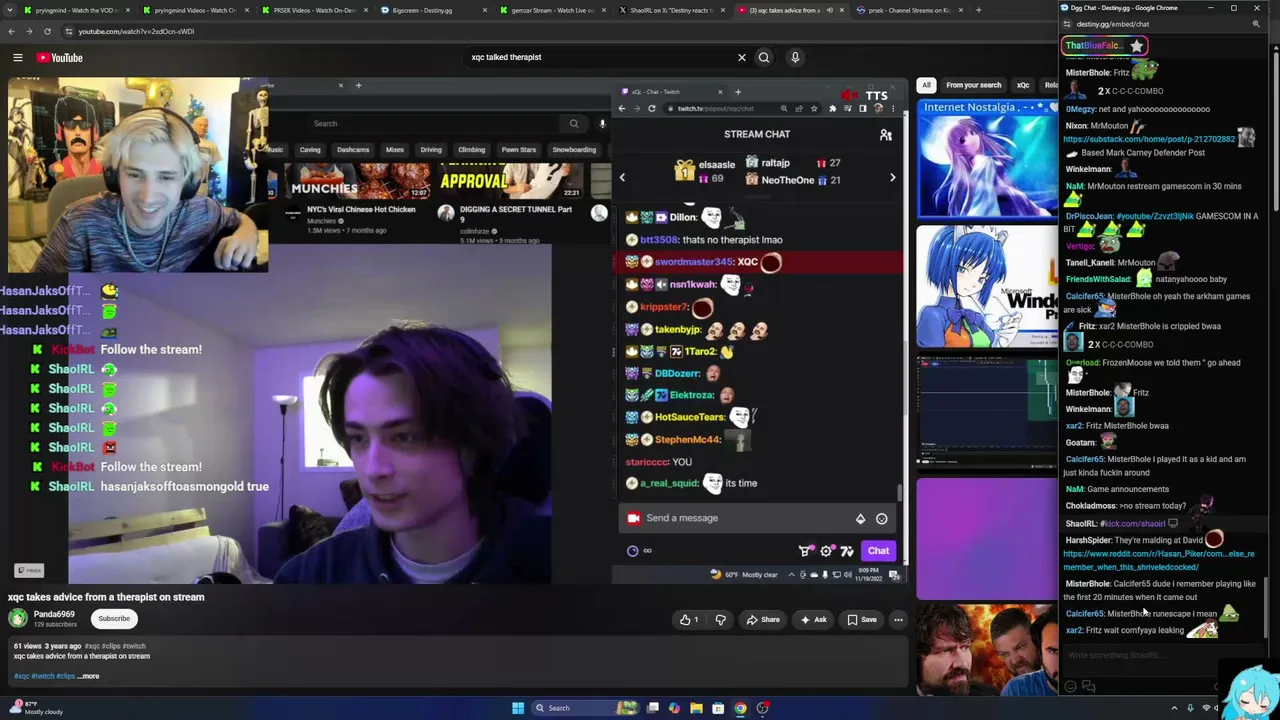Click the ThatBlueFalc pinned username in chat
Viewport: 1280px width, 720px height.
1095,46
